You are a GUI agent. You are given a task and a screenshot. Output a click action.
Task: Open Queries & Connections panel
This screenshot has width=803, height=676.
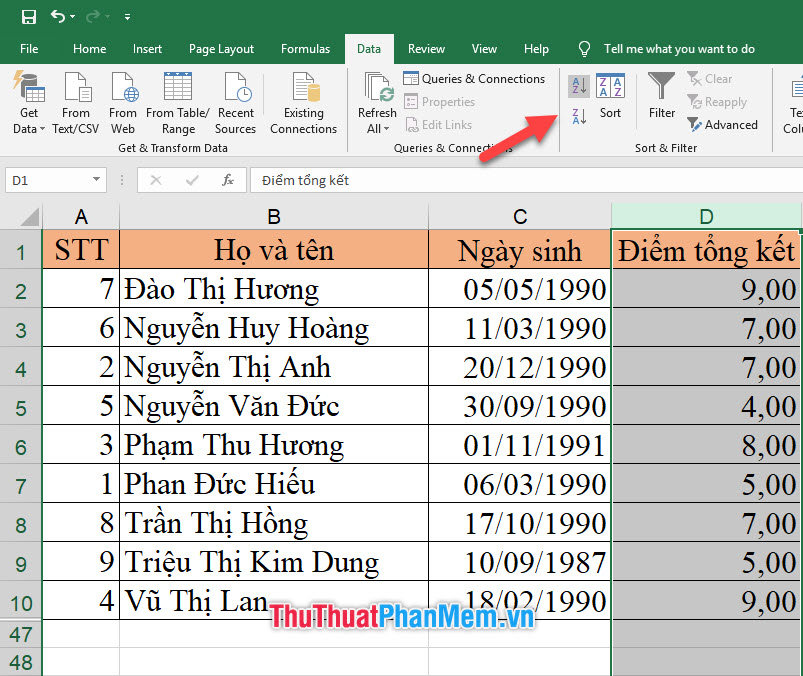pyautogui.click(x=475, y=78)
